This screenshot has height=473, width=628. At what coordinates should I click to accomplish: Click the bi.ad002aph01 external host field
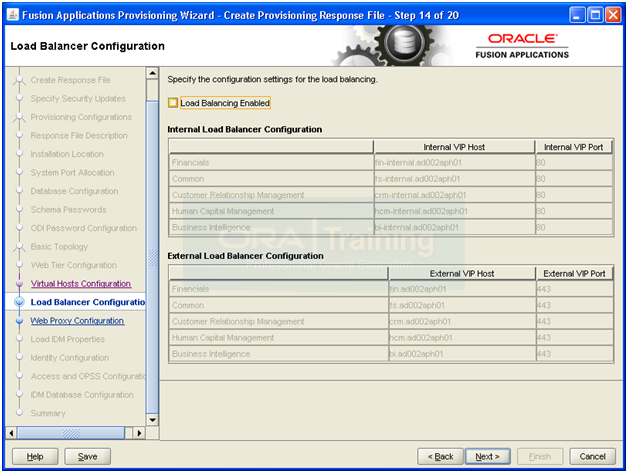tap(462, 354)
